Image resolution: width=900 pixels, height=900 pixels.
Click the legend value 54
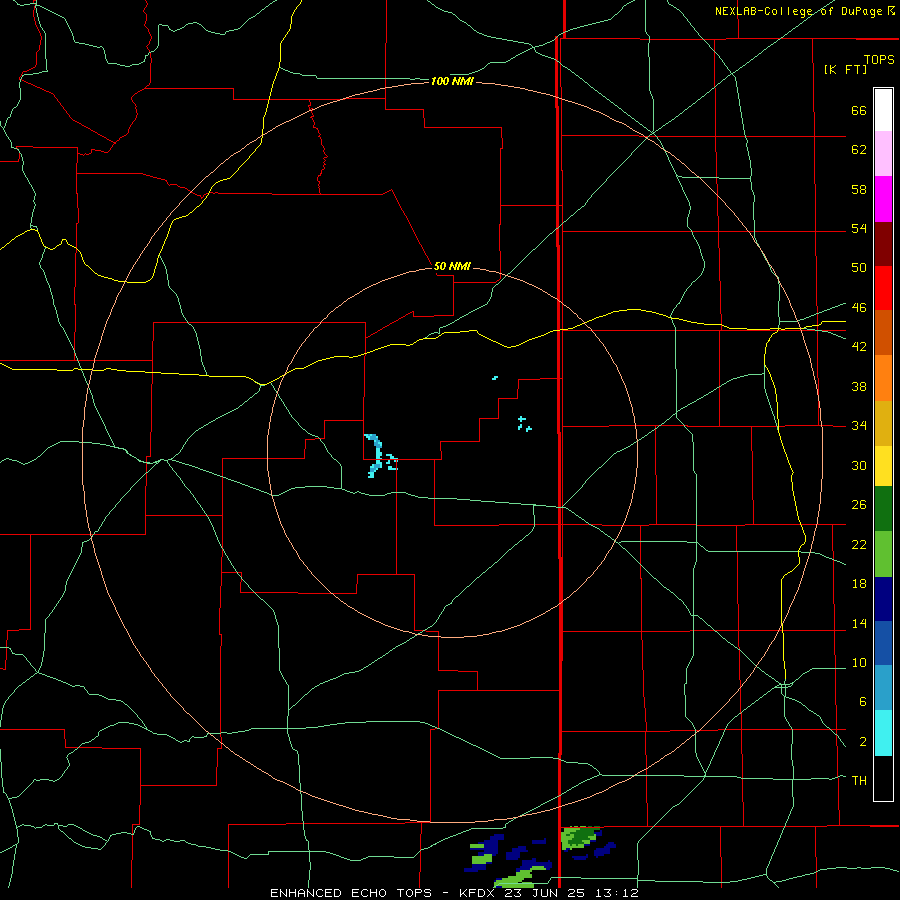[859, 228]
